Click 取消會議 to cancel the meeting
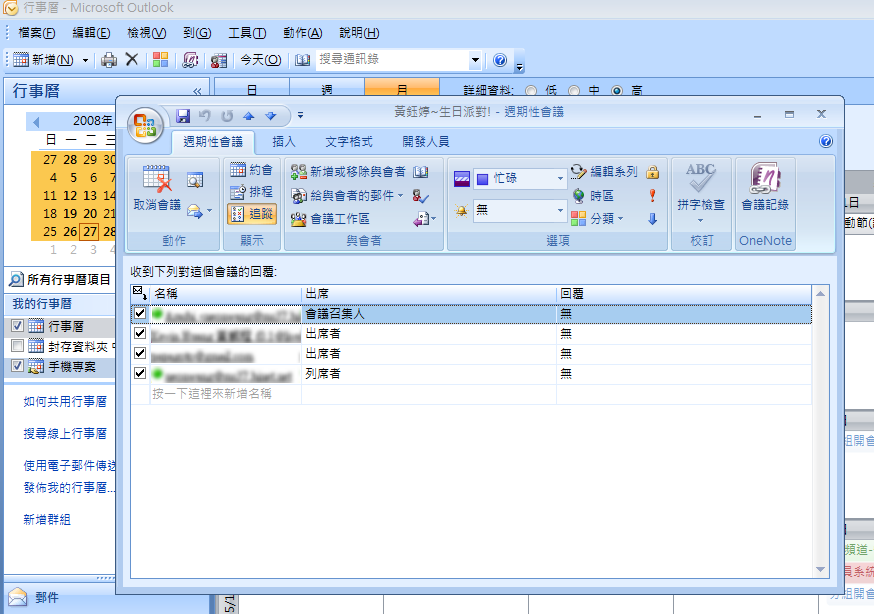This screenshot has height=614, width=874. (157, 188)
